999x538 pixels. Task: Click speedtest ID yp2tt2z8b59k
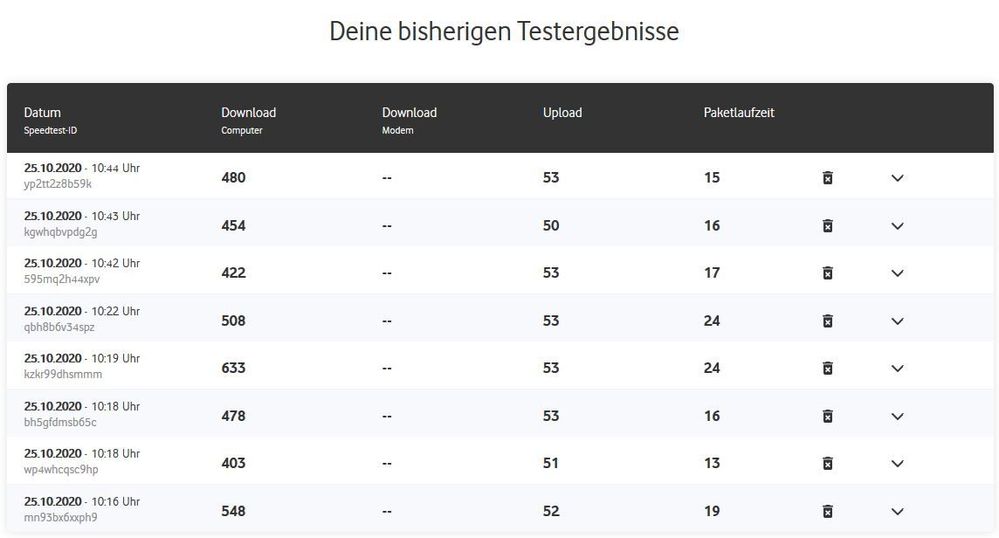pyautogui.click(x=58, y=185)
